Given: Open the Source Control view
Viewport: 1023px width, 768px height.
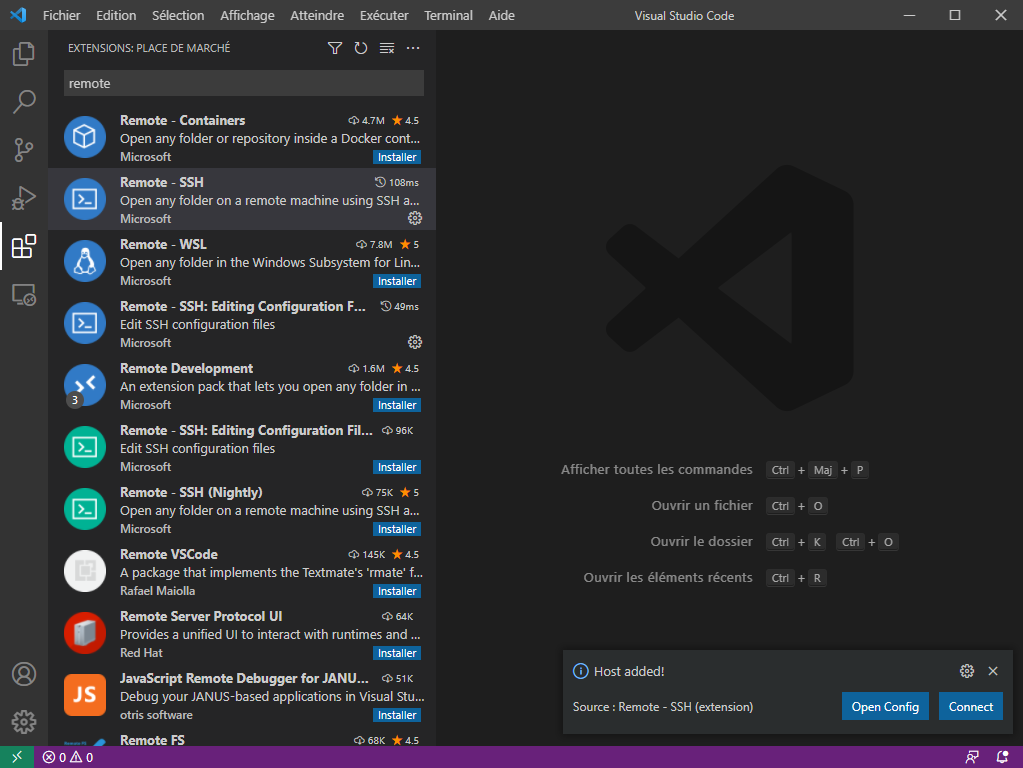Looking at the screenshot, I should point(24,150).
